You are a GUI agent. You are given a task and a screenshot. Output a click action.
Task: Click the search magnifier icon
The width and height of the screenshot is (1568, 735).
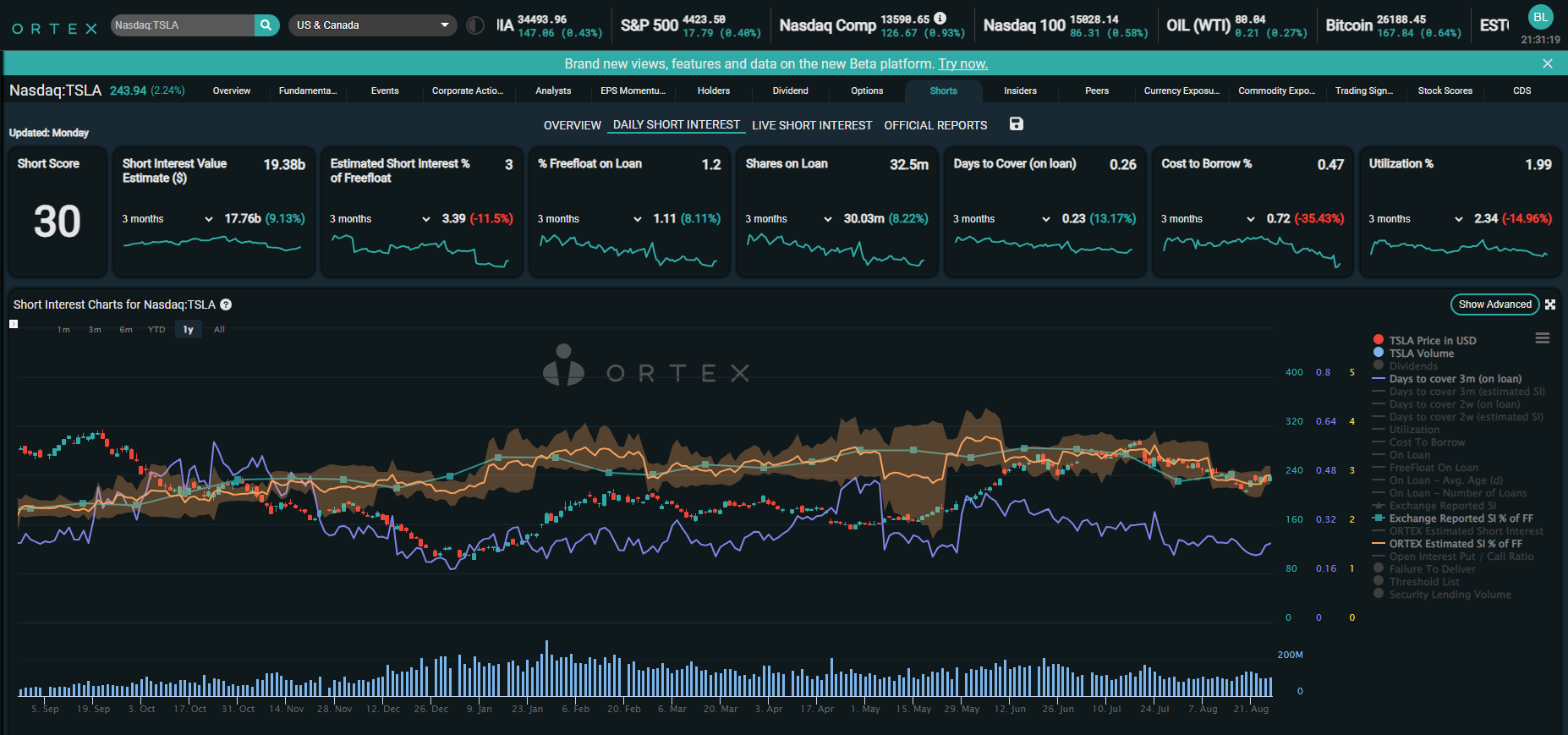coord(266,25)
